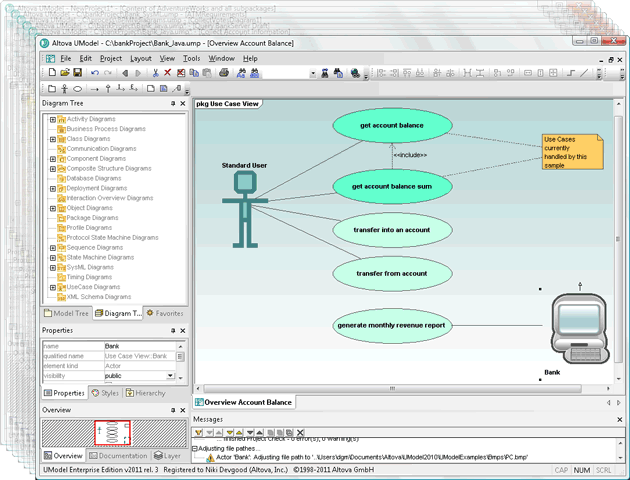Click the diagram's horizontal scrollbar
This screenshot has width=630, height=480.
[392, 388]
